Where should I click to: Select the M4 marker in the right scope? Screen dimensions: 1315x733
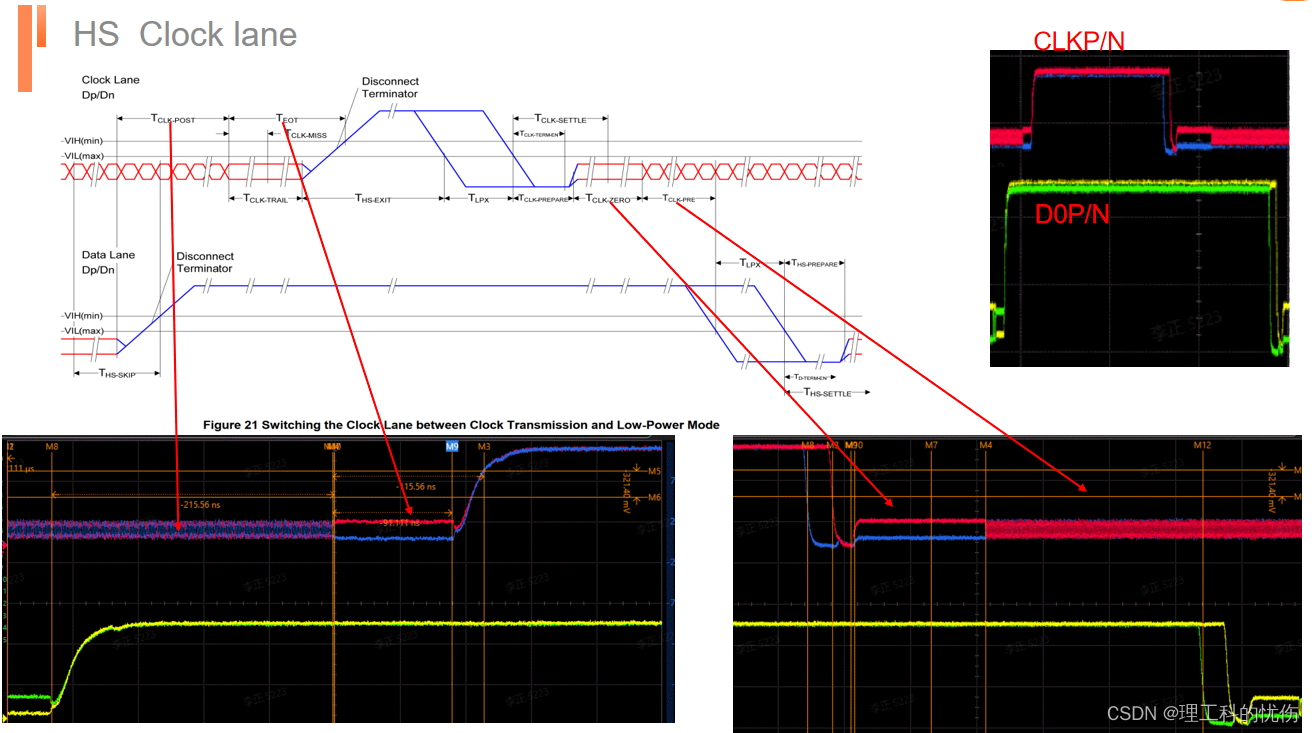tap(985, 444)
